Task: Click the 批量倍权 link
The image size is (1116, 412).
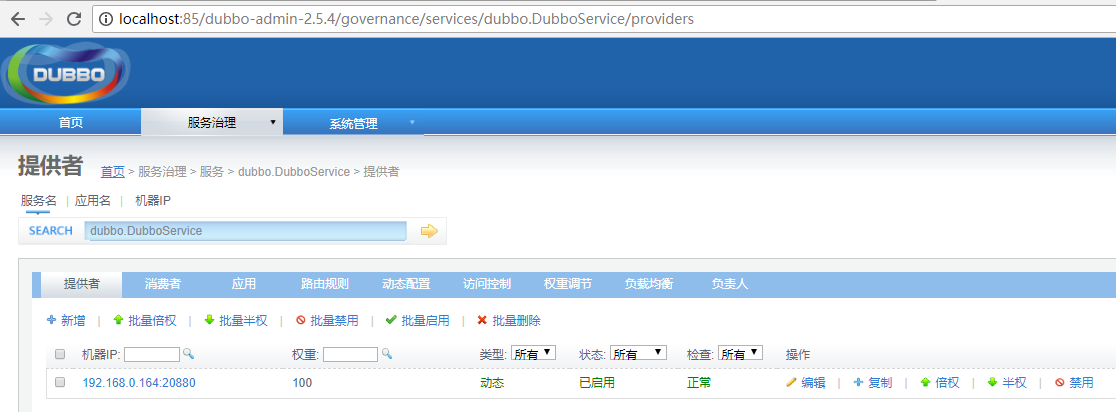Action: pos(152,321)
